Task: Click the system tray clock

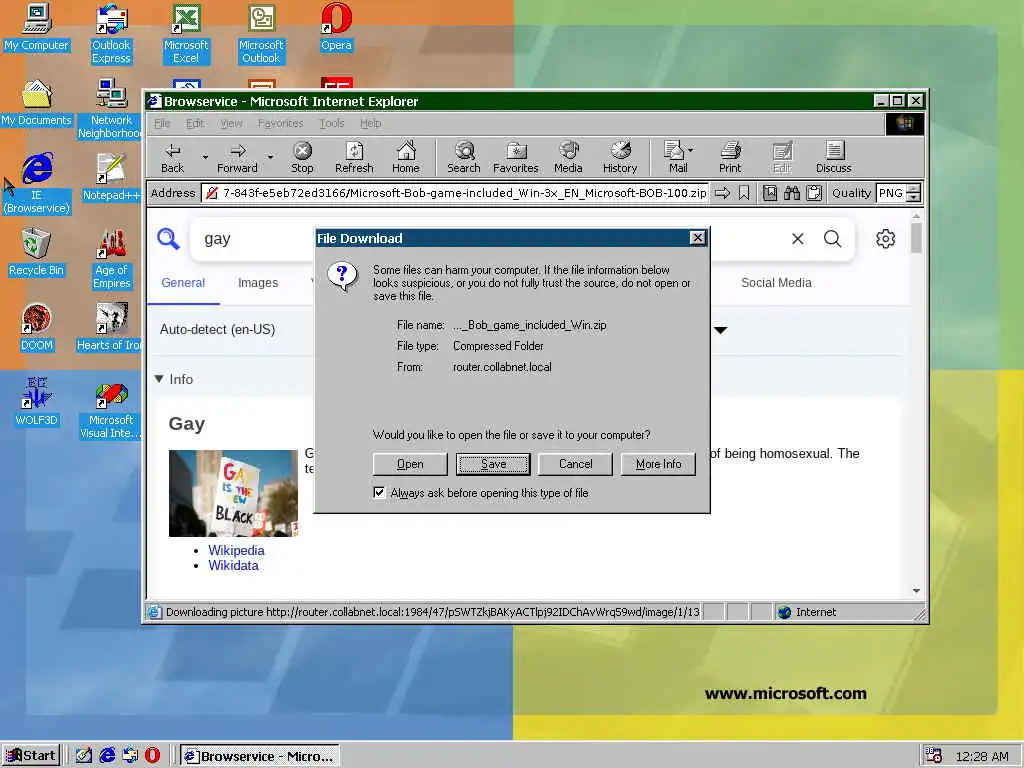Action: tap(982, 756)
